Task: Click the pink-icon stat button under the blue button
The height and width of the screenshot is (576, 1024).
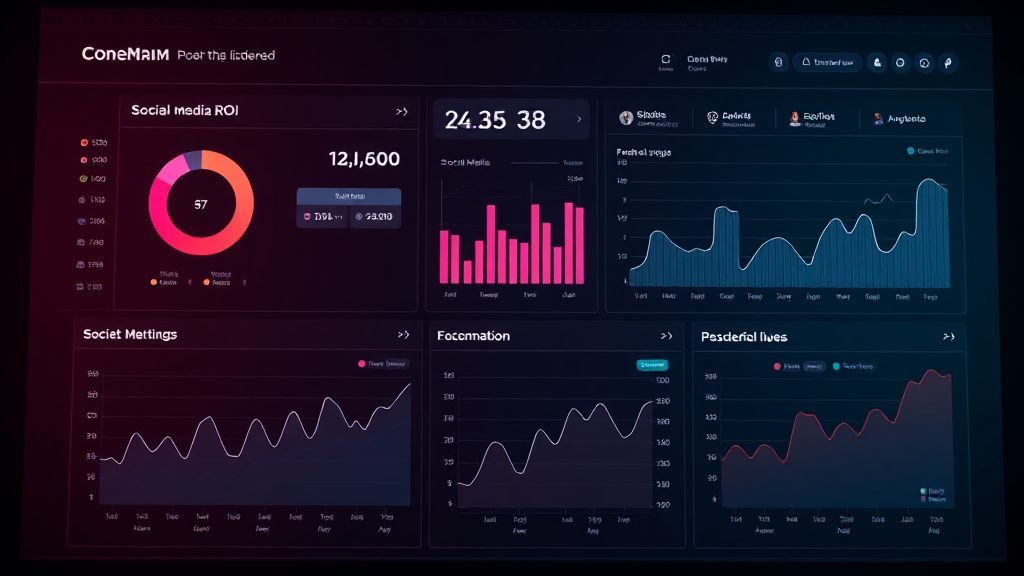Action: click(323, 217)
